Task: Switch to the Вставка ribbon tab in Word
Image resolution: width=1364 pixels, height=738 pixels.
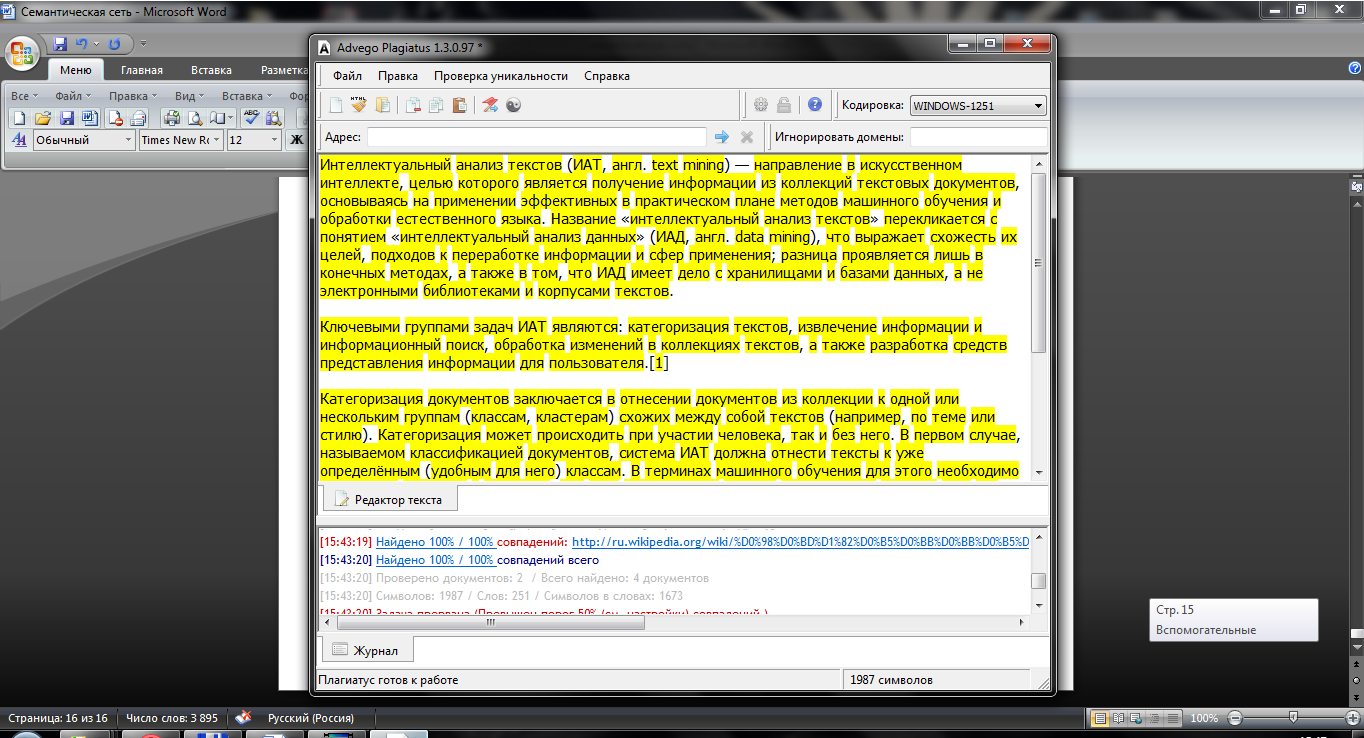Action: pyautogui.click(x=211, y=70)
